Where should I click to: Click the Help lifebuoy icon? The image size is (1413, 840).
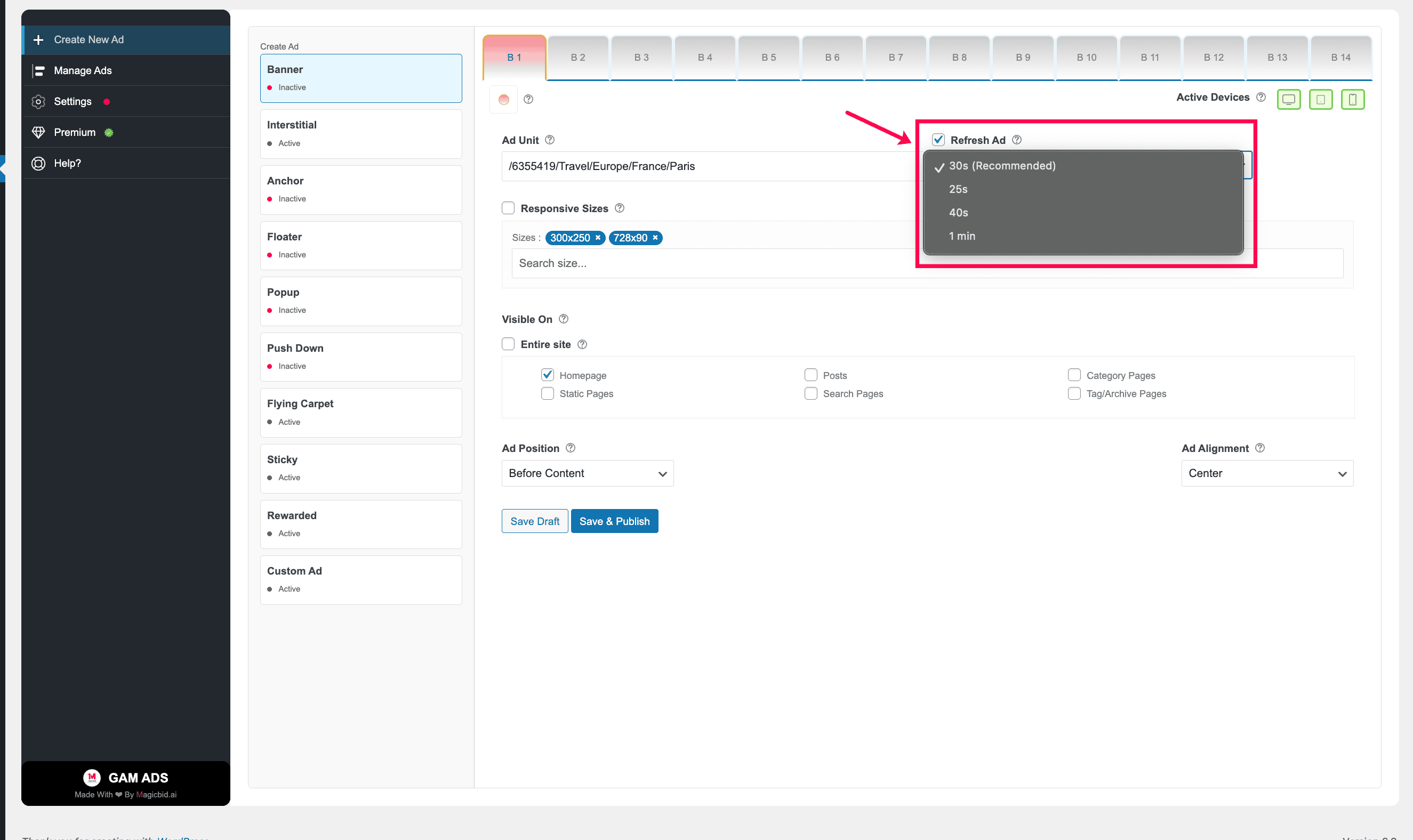pyautogui.click(x=38, y=164)
